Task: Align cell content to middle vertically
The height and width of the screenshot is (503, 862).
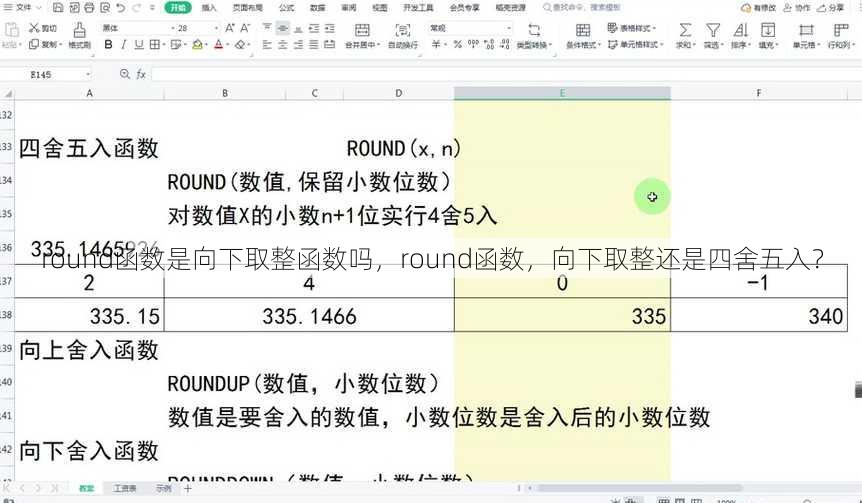Action: pyautogui.click(x=283, y=28)
